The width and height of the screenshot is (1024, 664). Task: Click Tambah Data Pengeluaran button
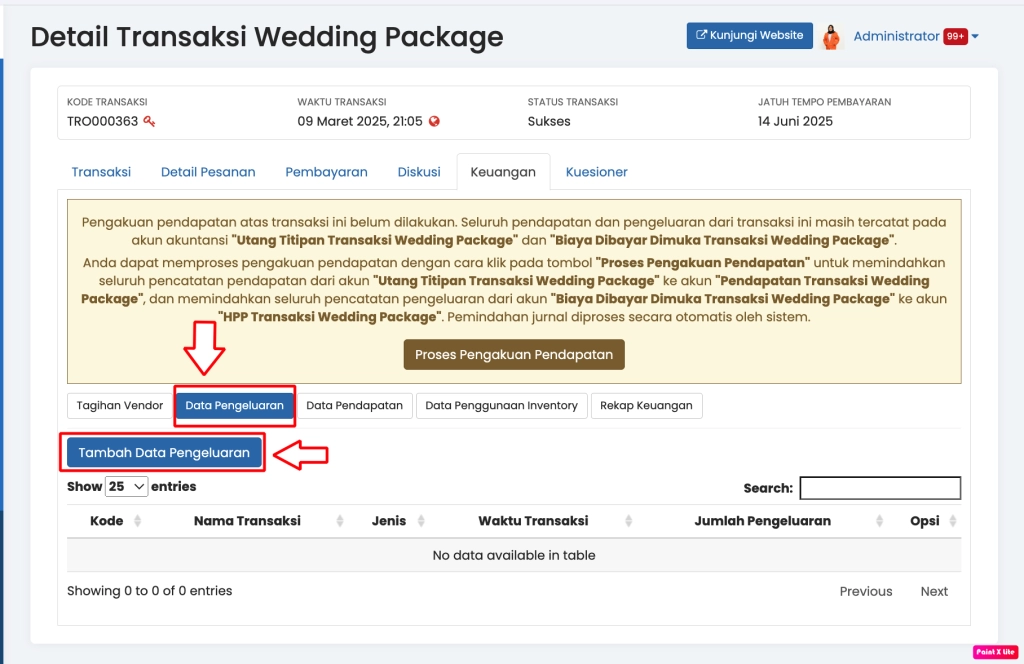[x=164, y=453]
